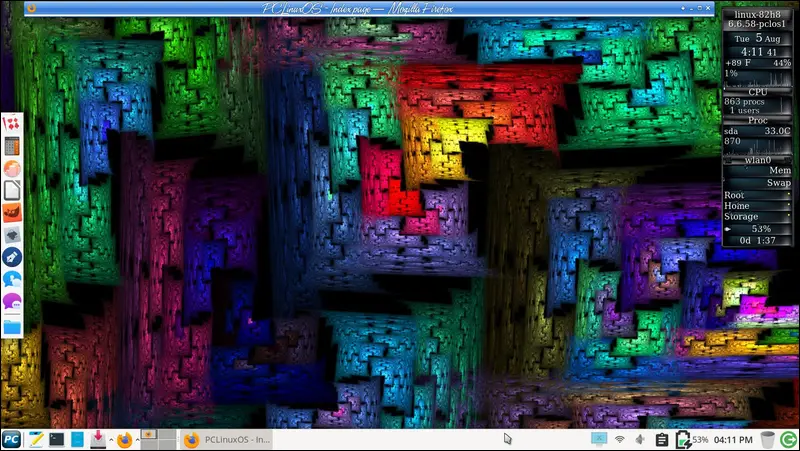Viewport: 800px width, 451px height.
Task: Open the terminal launcher in taskbar
Action: point(57,440)
